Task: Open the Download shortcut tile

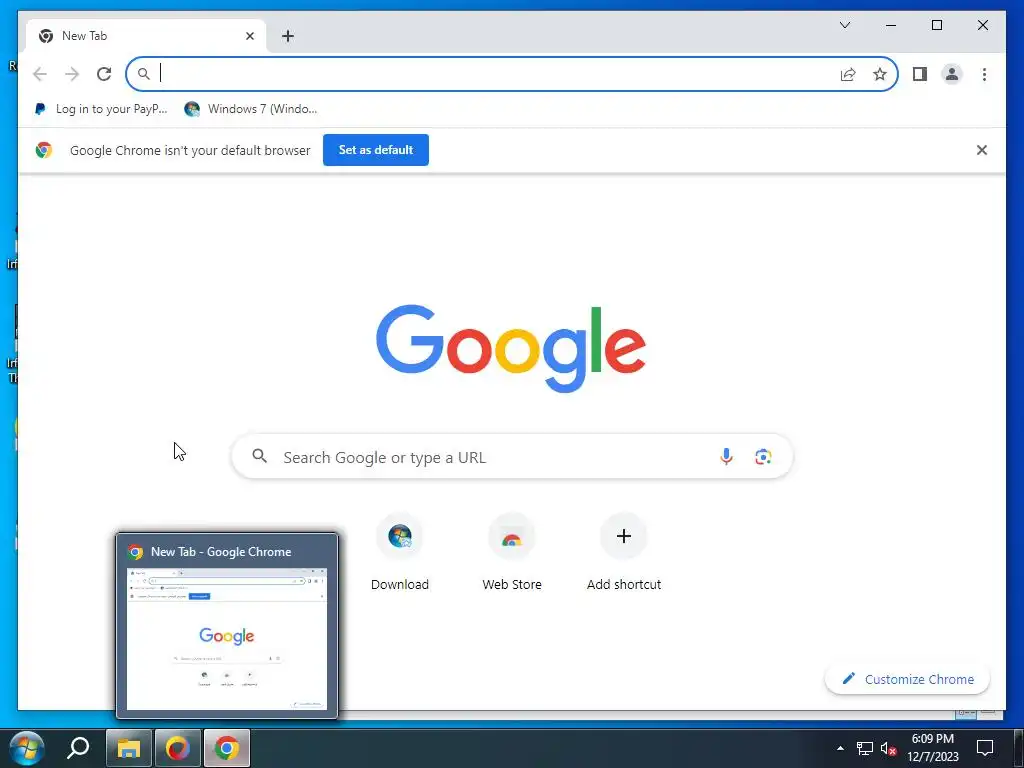Action: 400,552
